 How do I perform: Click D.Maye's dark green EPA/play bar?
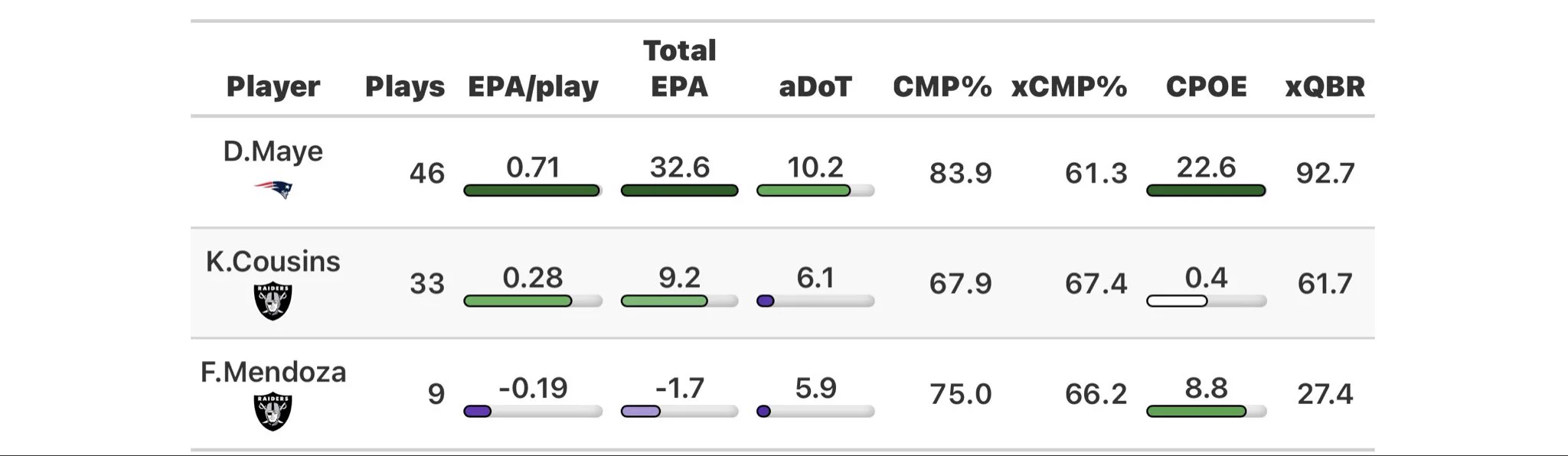(531, 191)
